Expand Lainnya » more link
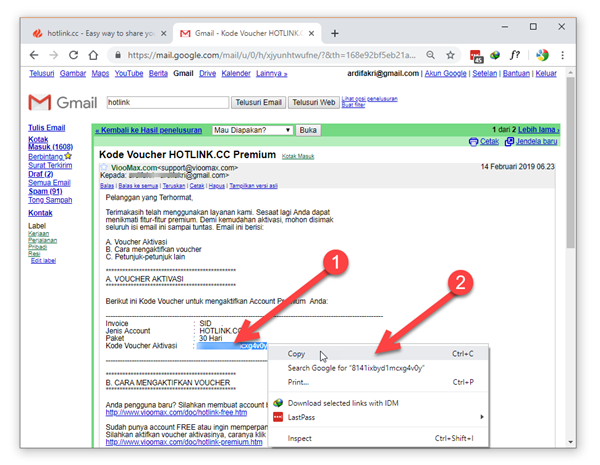Image resolution: width=600 pixels, height=465 pixels. coord(272,73)
